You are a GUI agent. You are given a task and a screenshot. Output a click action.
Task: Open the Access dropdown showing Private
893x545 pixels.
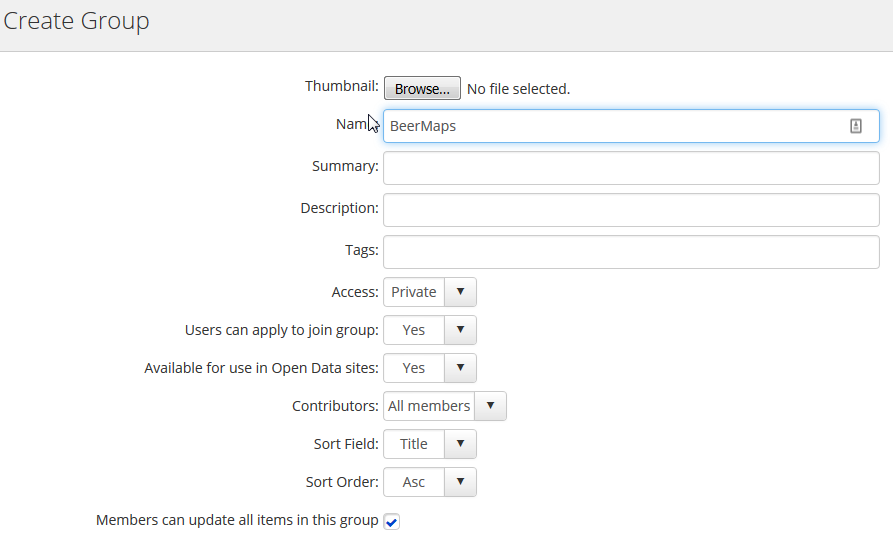[x=414, y=292]
